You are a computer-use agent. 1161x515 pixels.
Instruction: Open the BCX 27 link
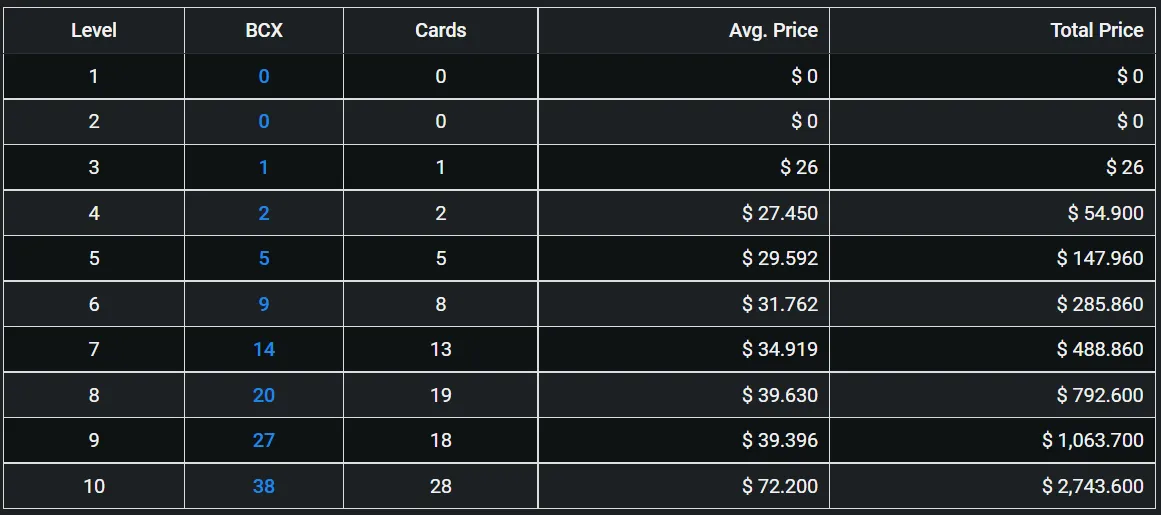pos(264,440)
